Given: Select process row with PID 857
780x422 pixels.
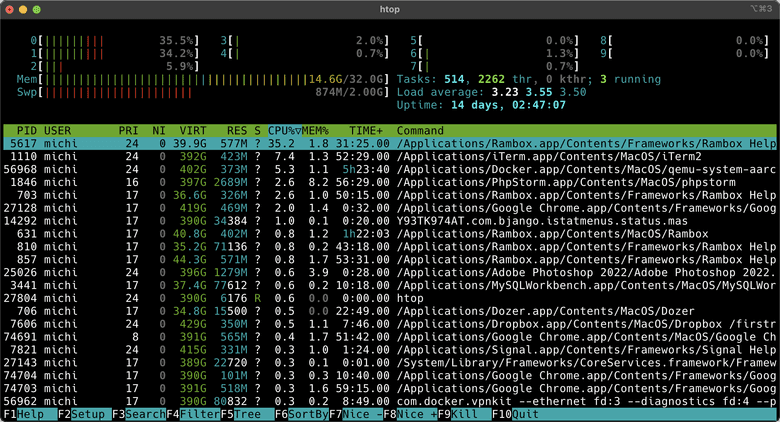Looking at the screenshot, I should (x=390, y=260).
